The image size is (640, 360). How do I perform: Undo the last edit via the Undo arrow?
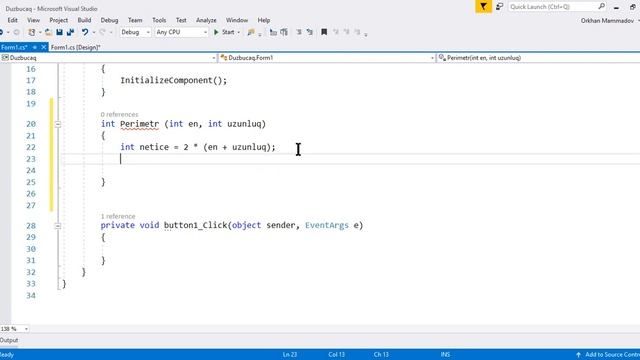pos(84,32)
